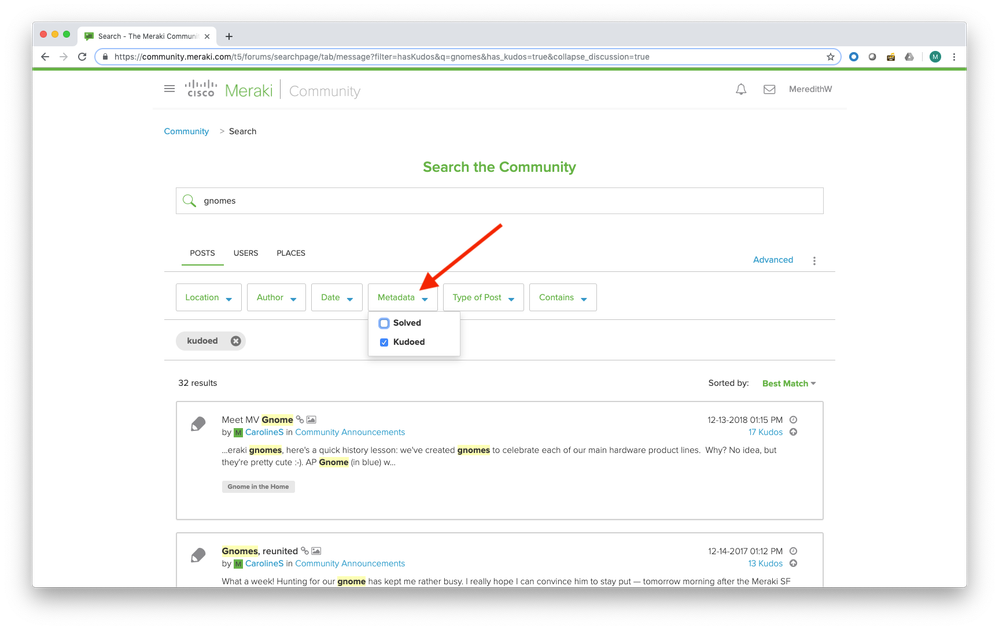The width and height of the screenshot is (999, 630).
Task: Uncheck the Kudoed checkbox
Action: (x=384, y=342)
